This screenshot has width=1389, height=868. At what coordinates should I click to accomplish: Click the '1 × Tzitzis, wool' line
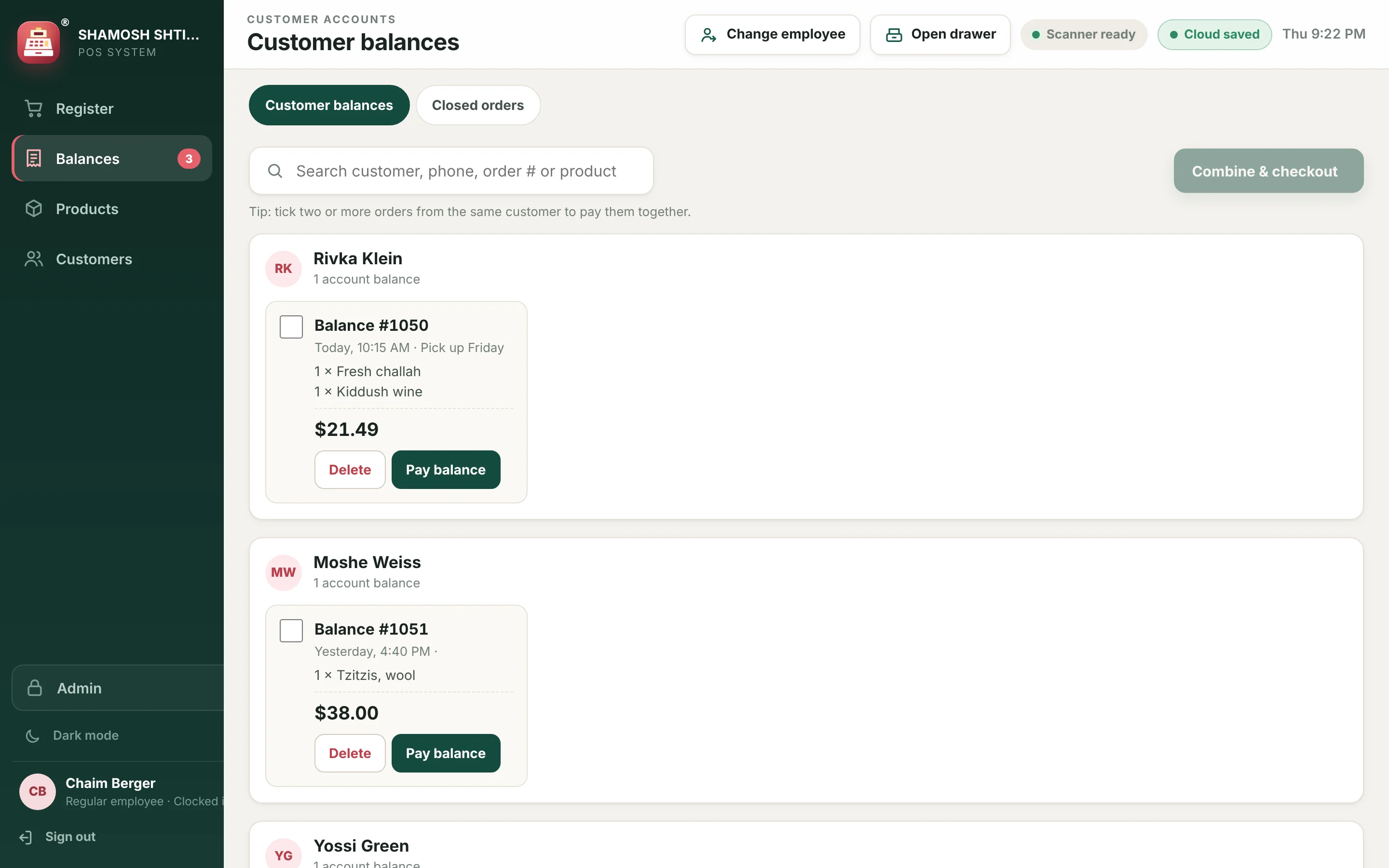pyautogui.click(x=365, y=675)
